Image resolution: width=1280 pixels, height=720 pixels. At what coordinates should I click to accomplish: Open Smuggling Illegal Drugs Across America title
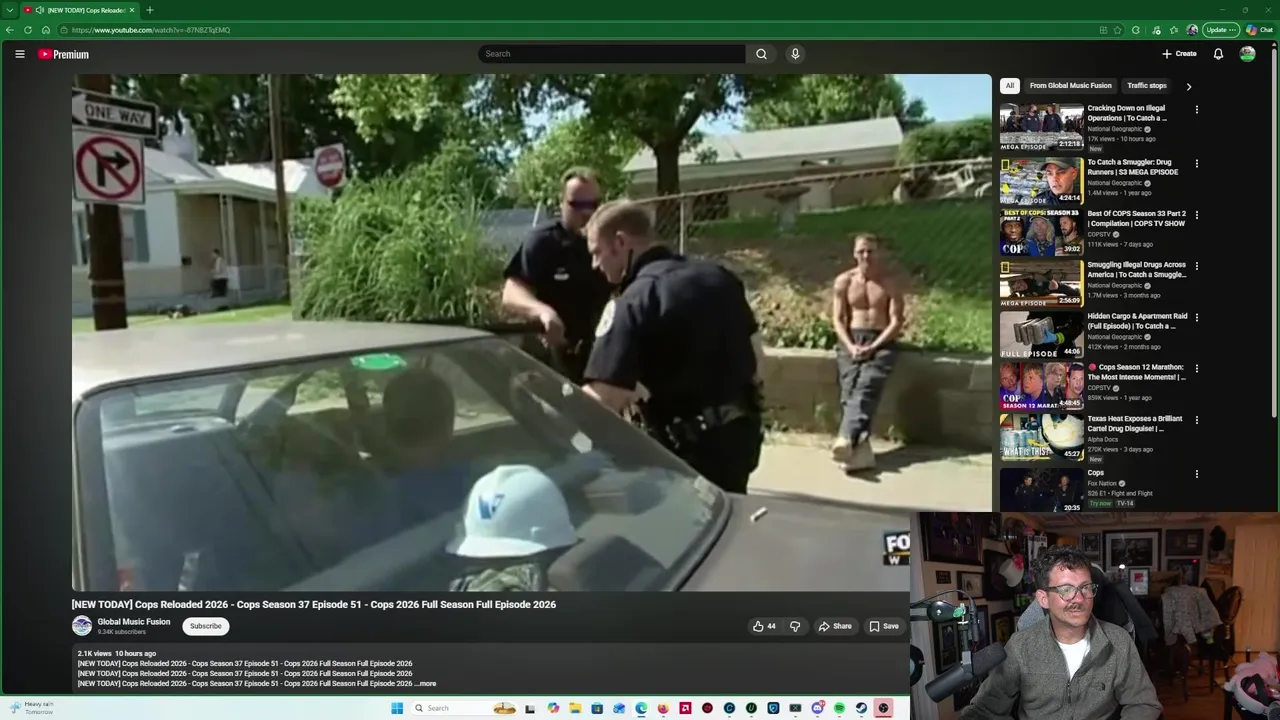(1137, 270)
